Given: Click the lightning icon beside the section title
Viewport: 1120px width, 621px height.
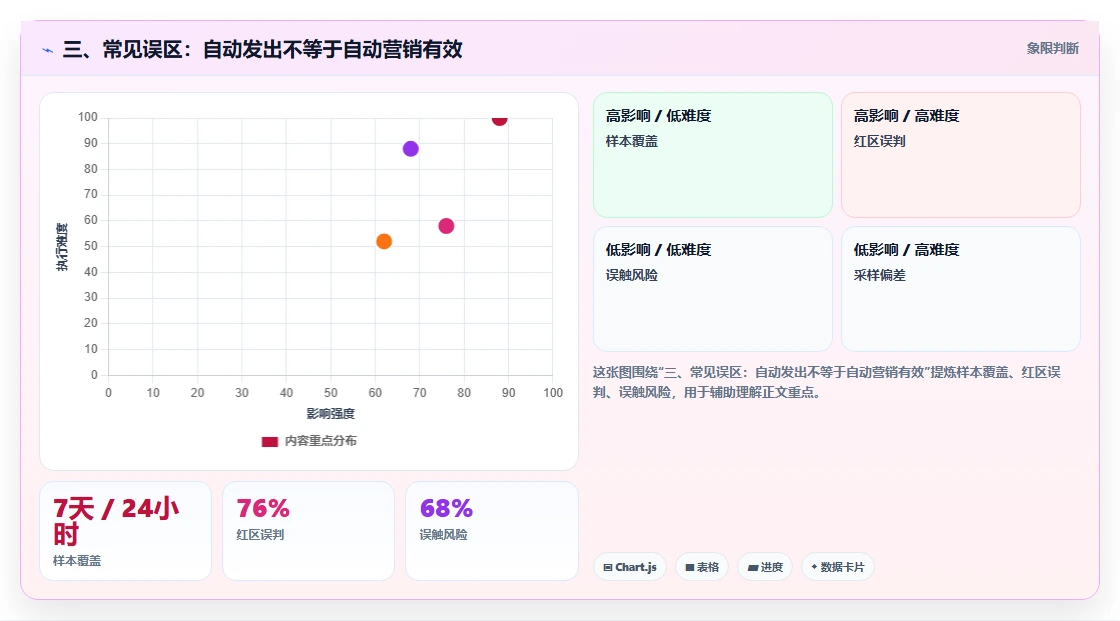Looking at the screenshot, I should (48, 50).
